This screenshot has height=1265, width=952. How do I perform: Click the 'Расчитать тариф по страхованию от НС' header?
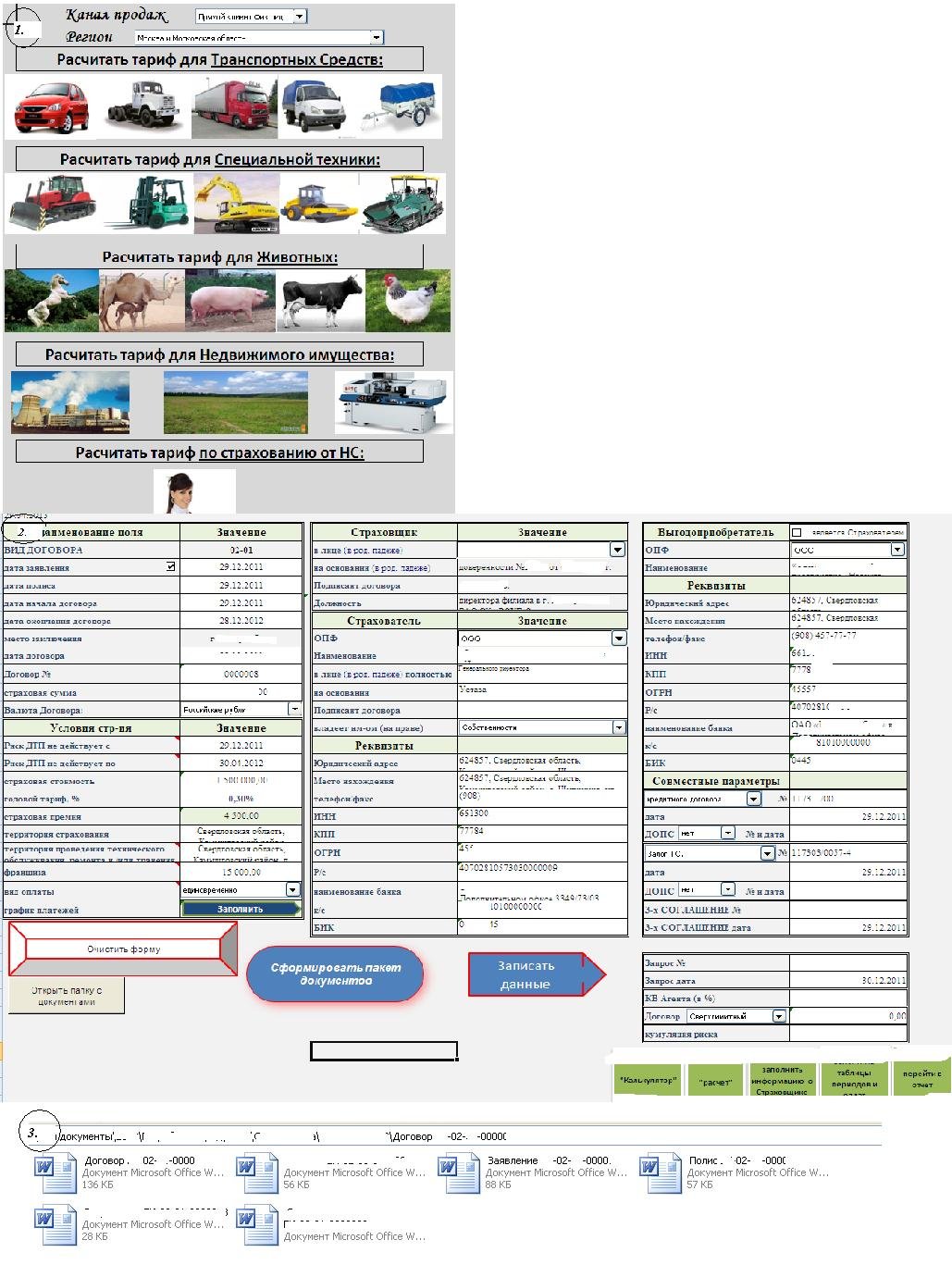[x=219, y=453]
